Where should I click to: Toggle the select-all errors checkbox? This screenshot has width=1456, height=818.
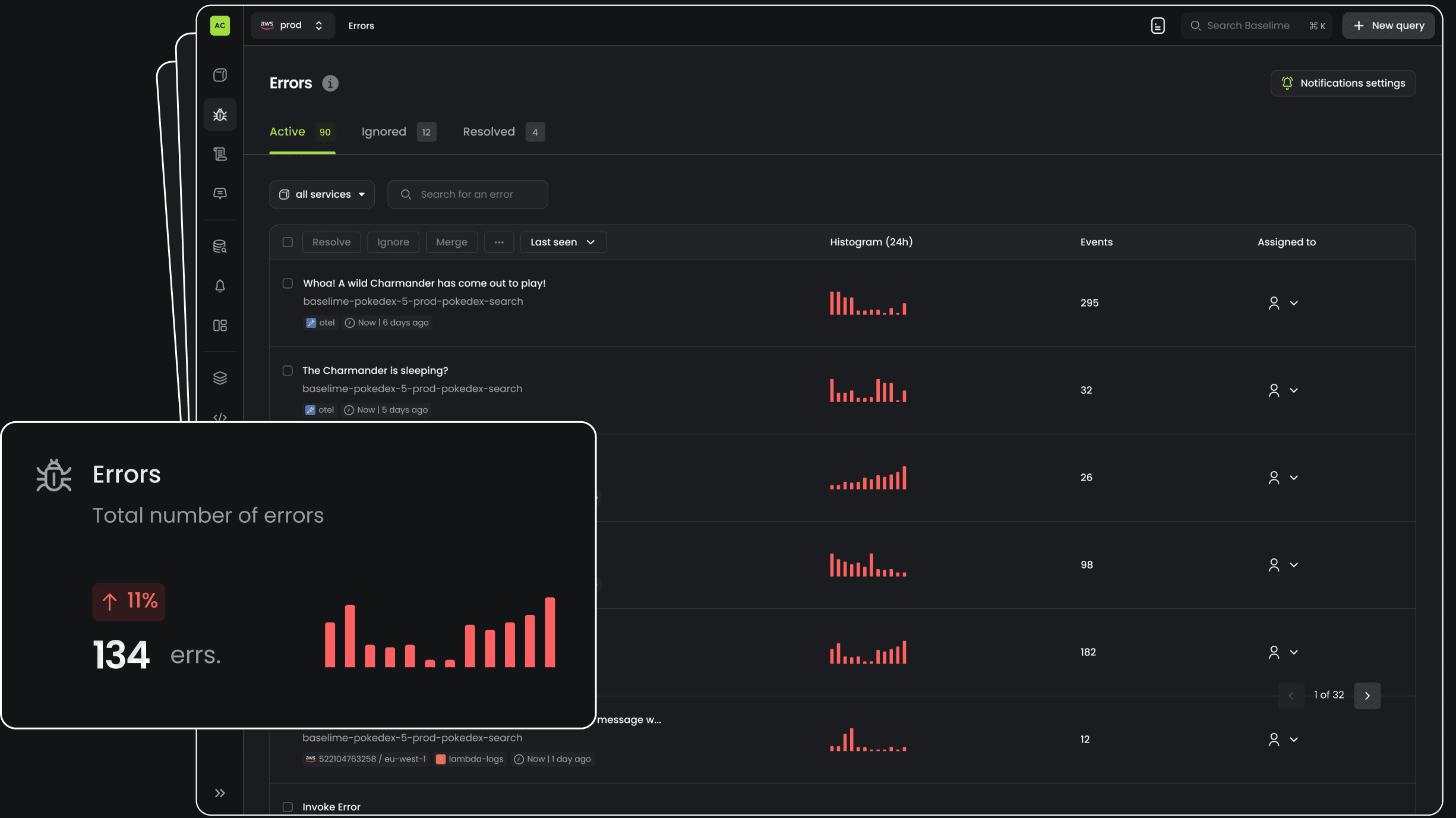pyautogui.click(x=288, y=242)
